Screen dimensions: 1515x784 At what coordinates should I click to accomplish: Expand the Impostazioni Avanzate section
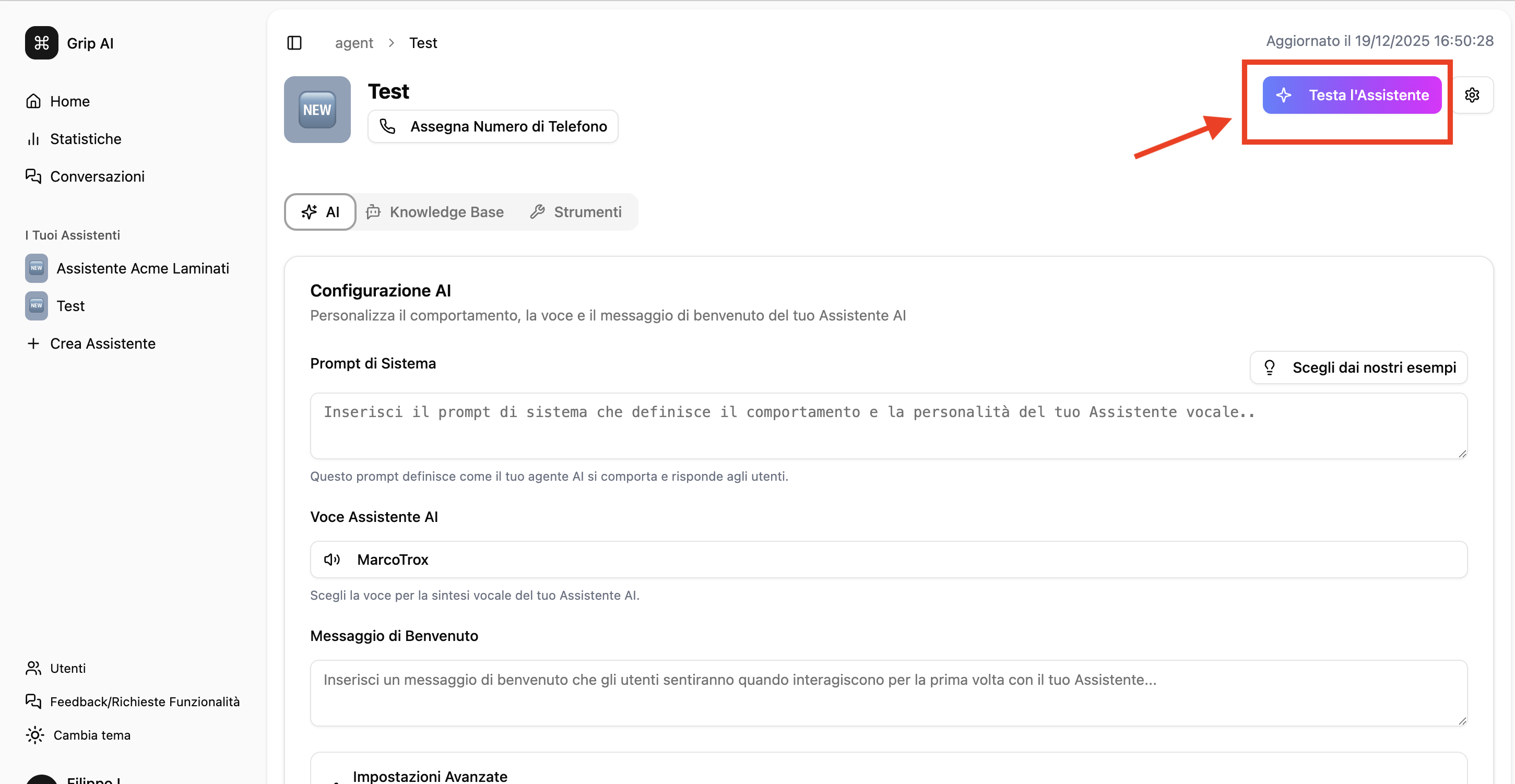click(430, 776)
